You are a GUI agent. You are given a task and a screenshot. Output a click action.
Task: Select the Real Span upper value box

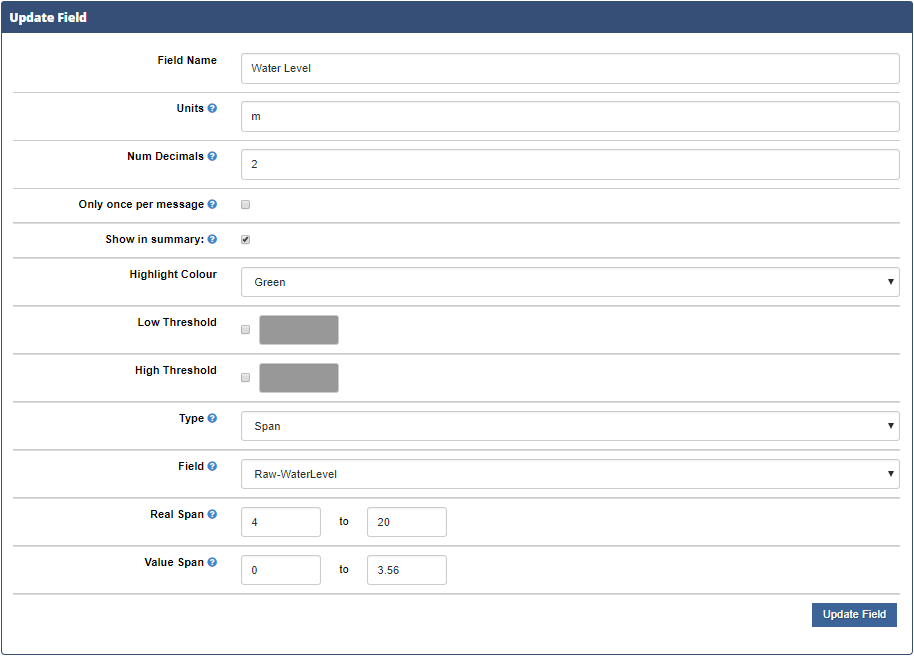pos(407,522)
